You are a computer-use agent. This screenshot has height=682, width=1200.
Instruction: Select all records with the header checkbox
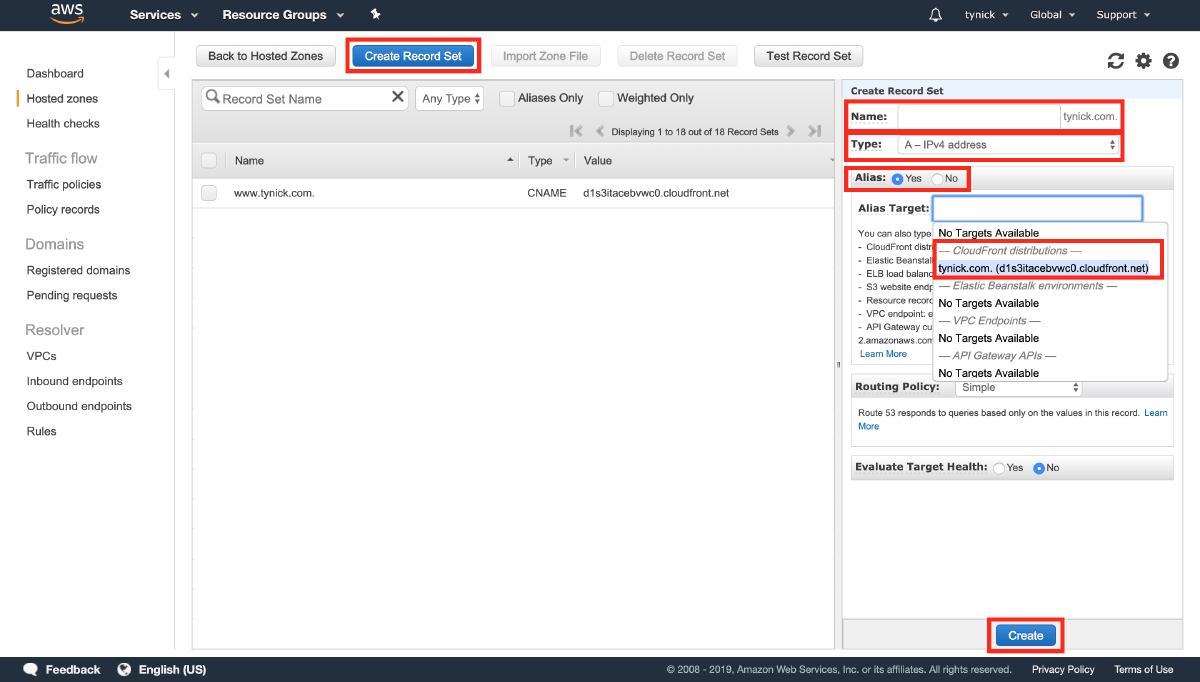(x=209, y=160)
